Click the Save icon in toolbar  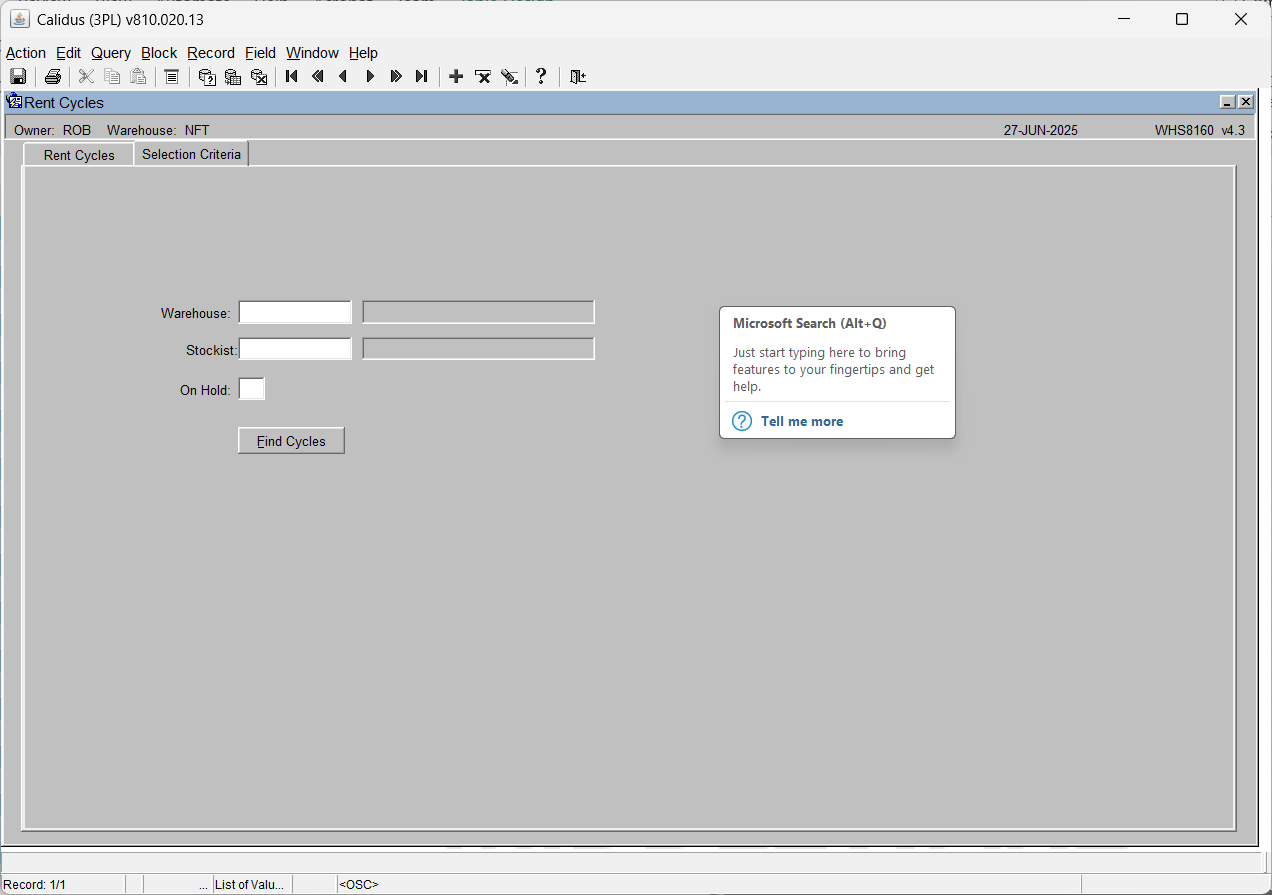point(18,76)
